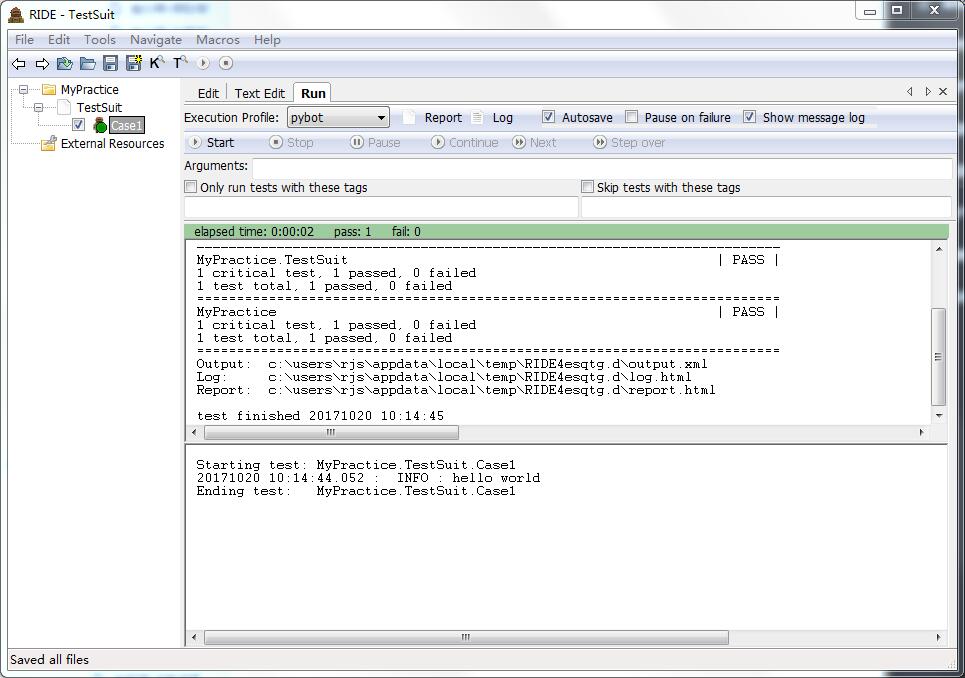Screen dimensions: 965x678
Task: Click the Save floppy disk icon
Action: [111, 64]
